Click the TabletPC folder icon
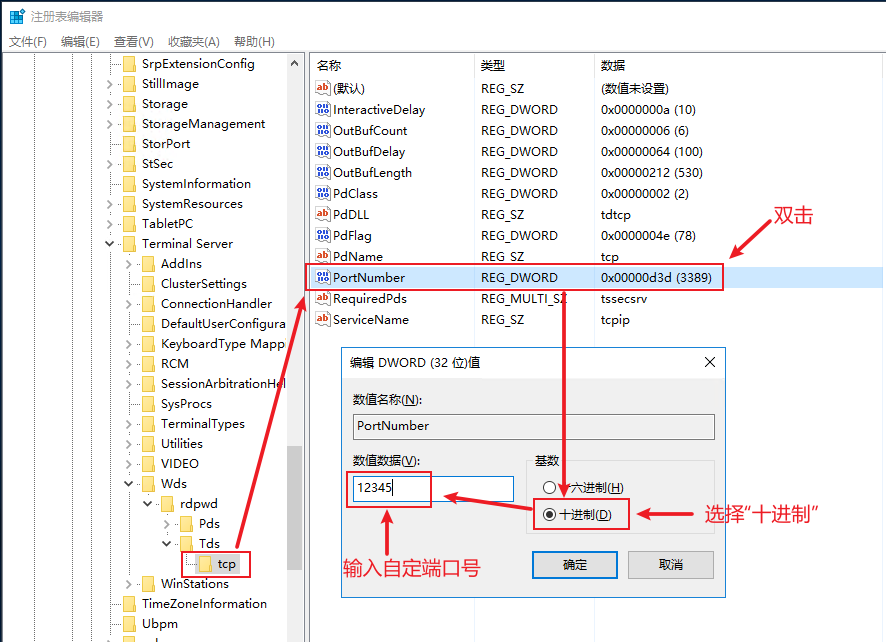 point(129,224)
